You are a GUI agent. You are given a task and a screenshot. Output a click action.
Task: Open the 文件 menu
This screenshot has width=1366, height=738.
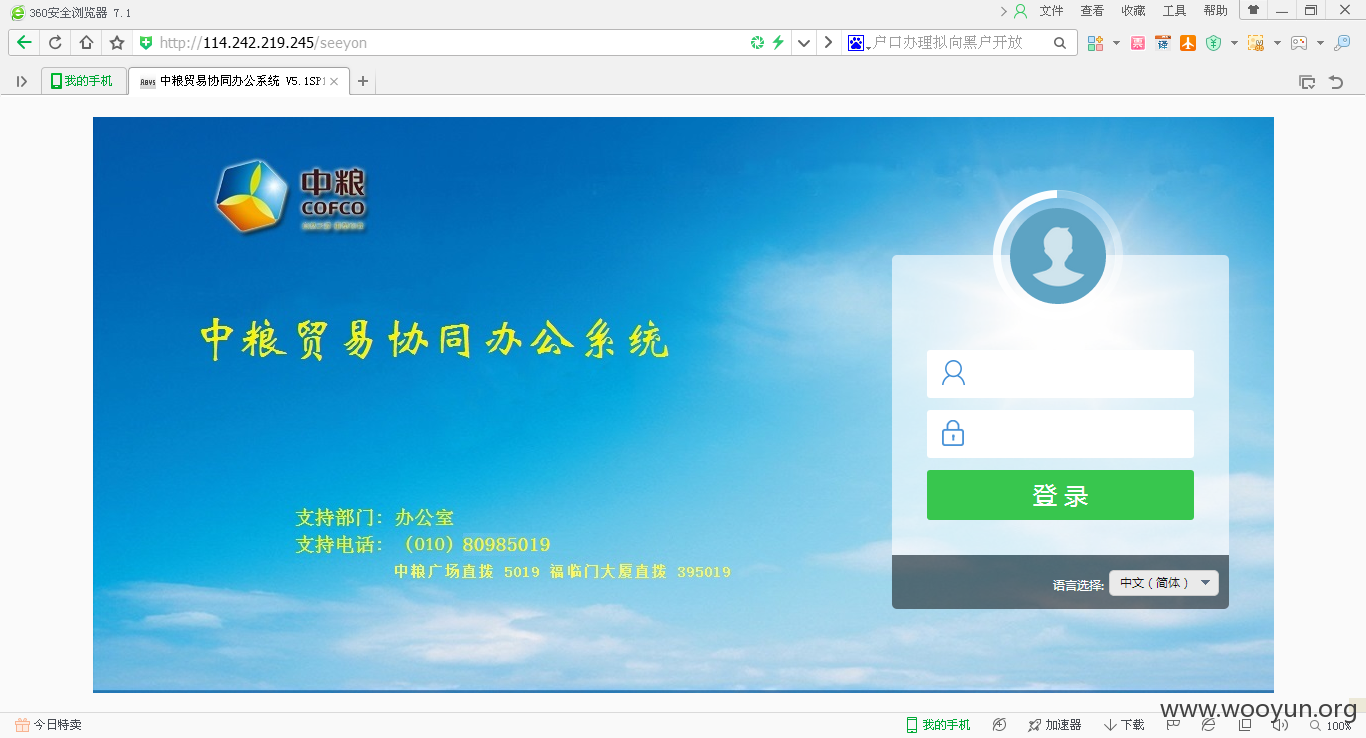1051,11
